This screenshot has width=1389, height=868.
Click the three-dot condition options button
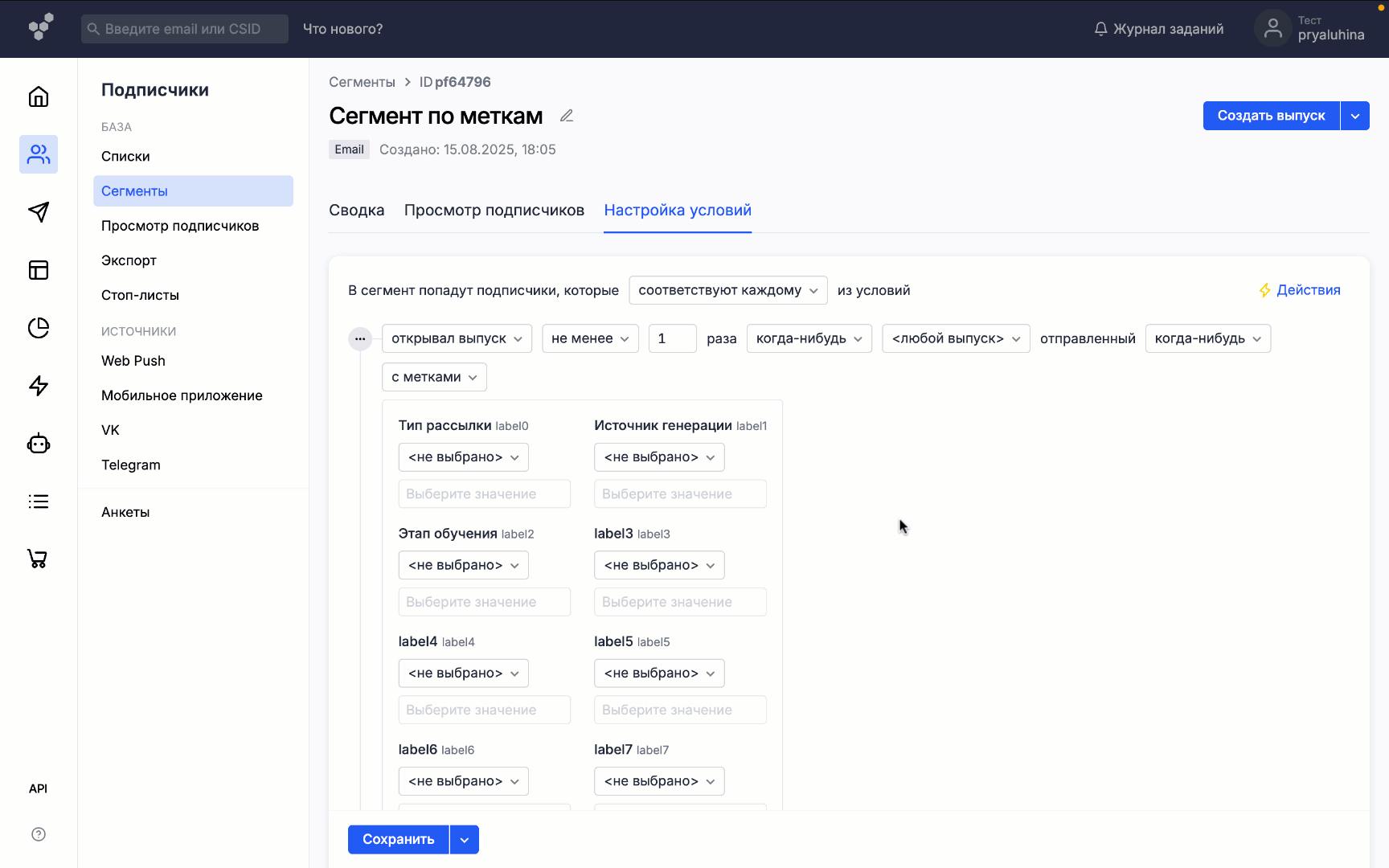tap(360, 339)
